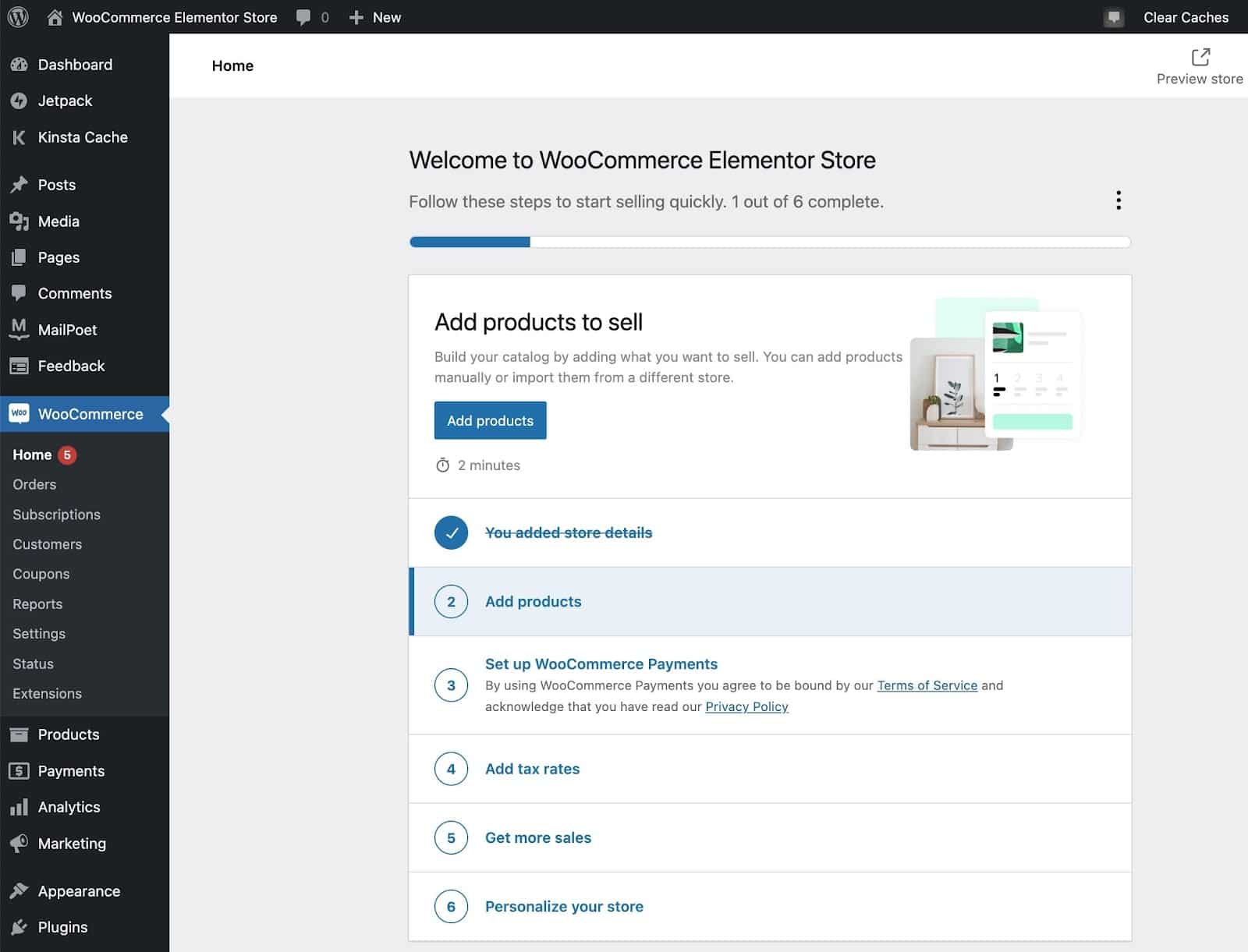Screen dimensions: 1248x952
Task: Select the WooCommerce sidebar icon
Action: coord(18,414)
